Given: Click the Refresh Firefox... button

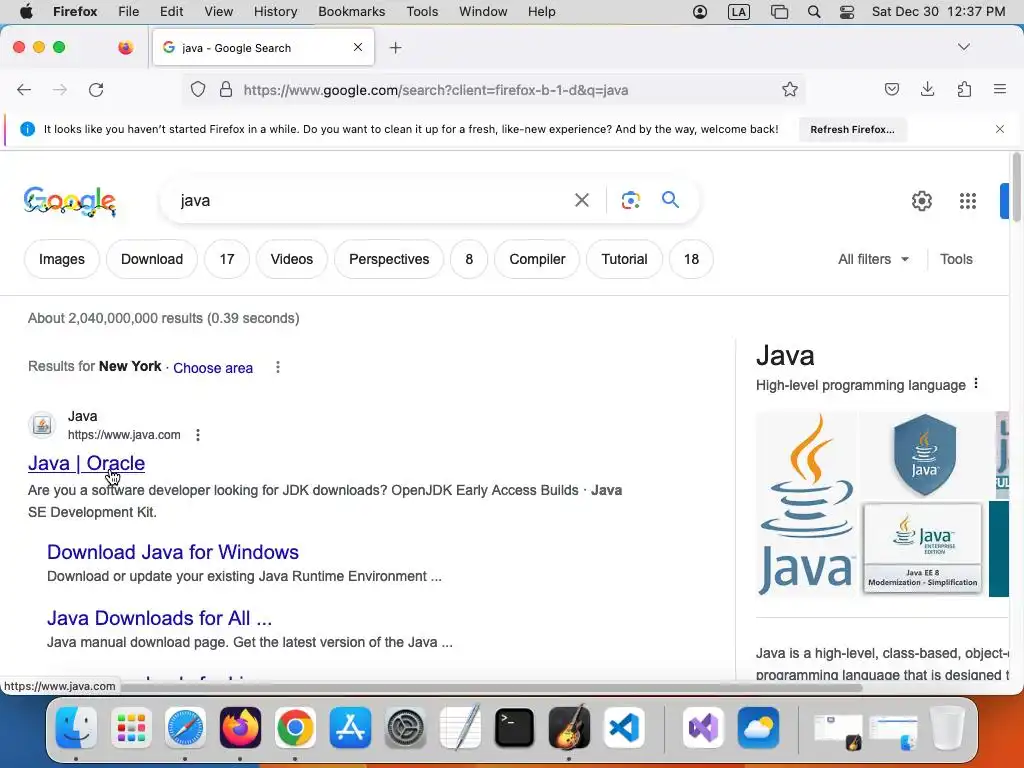Looking at the screenshot, I should pos(852,129).
